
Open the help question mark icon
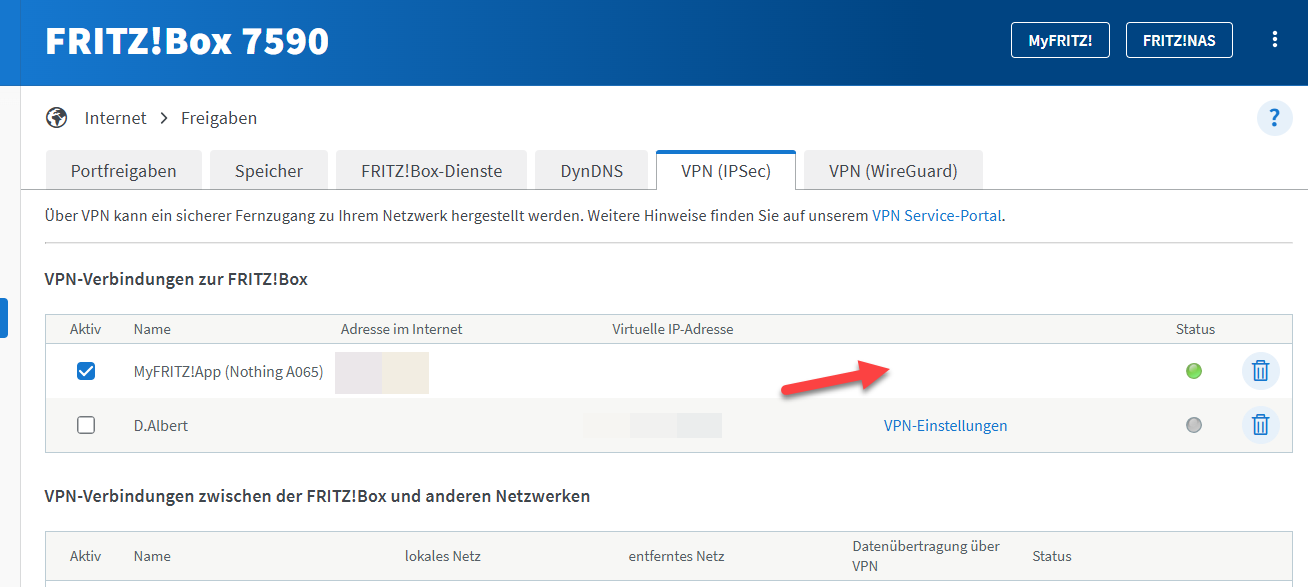click(1274, 118)
